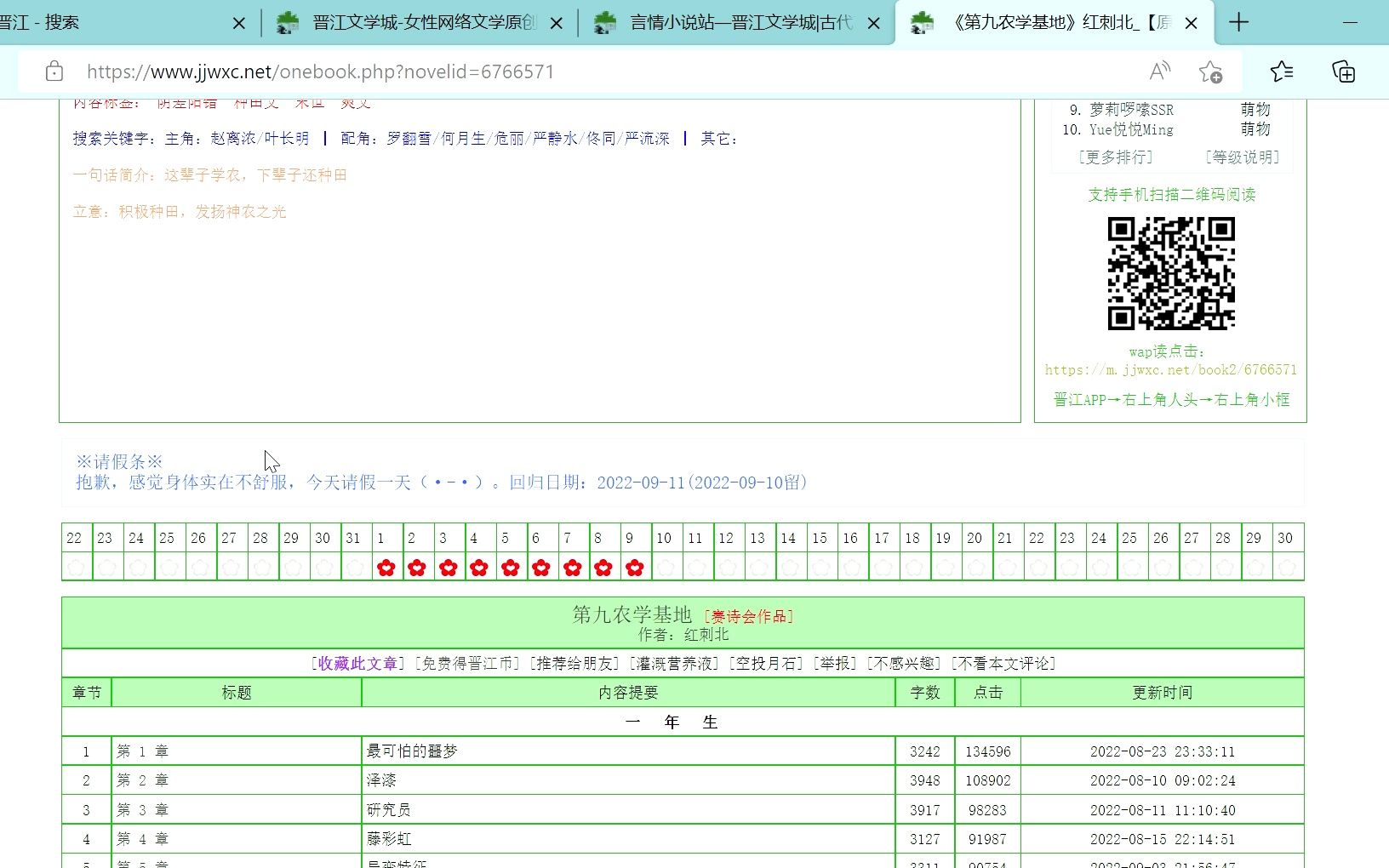1389x868 pixels.
Task: Click main character name 赵离浓
Action: tap(233, 139)
